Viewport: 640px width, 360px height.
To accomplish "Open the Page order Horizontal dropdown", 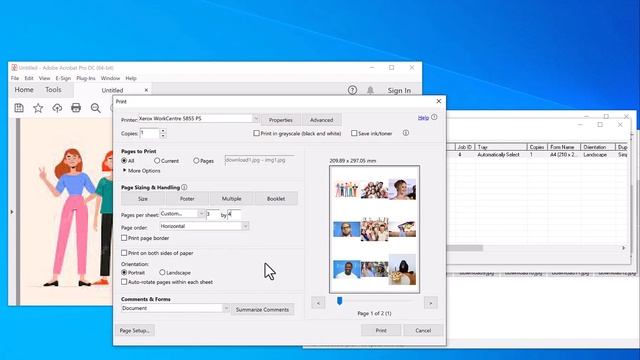I will (x=245, y=226).
